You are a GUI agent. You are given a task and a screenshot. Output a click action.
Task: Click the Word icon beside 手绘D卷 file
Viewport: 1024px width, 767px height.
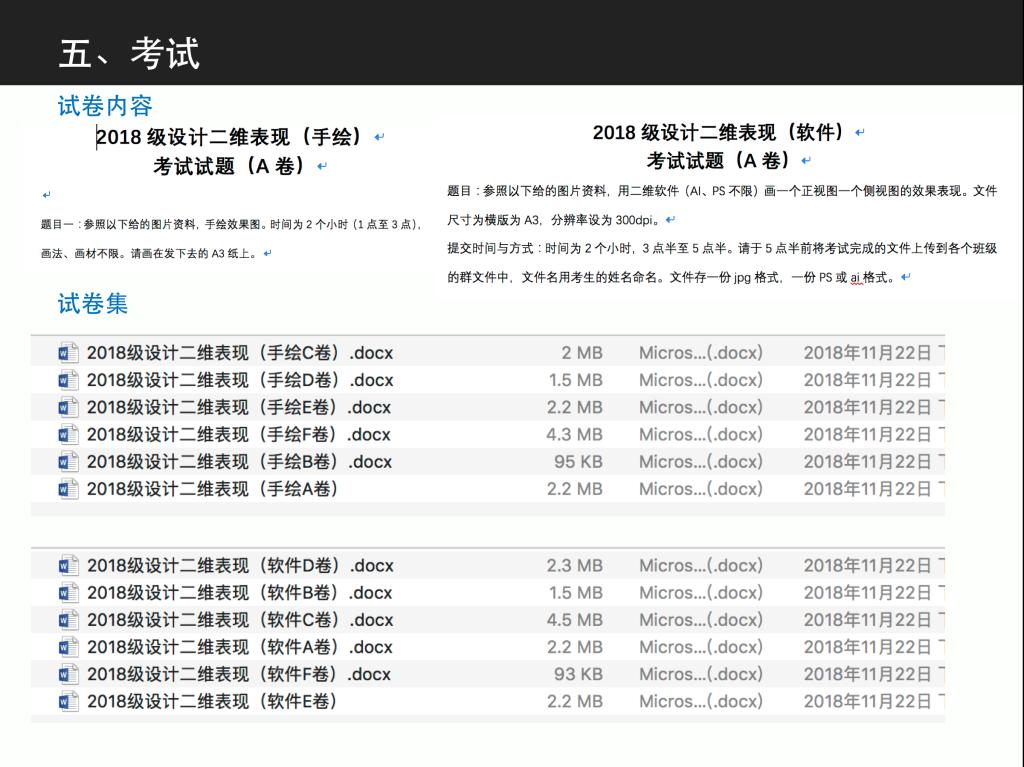pyautogui.click(x=68, y=380)
